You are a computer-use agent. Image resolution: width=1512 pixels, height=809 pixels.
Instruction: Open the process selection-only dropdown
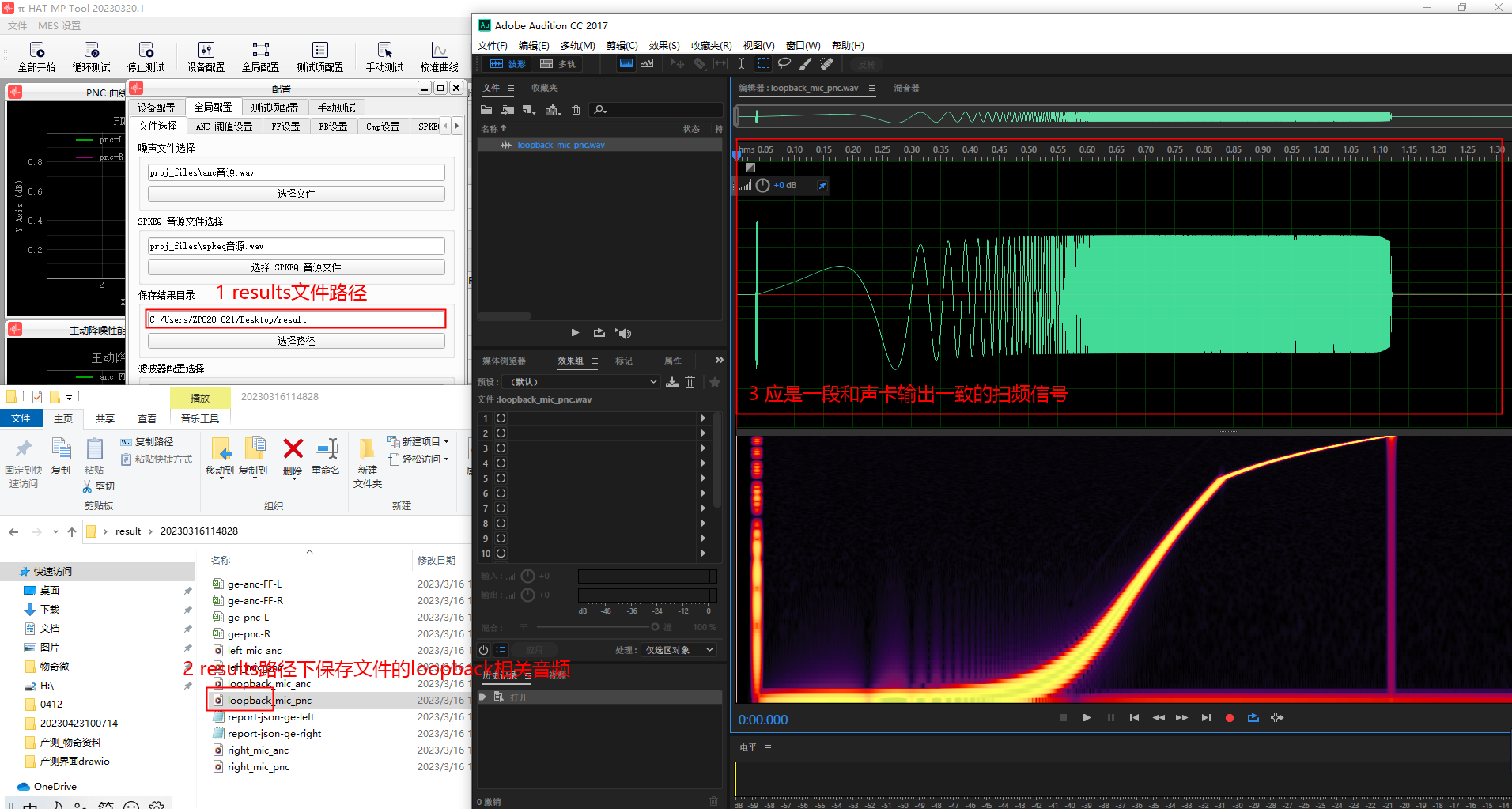pos(679,650)
